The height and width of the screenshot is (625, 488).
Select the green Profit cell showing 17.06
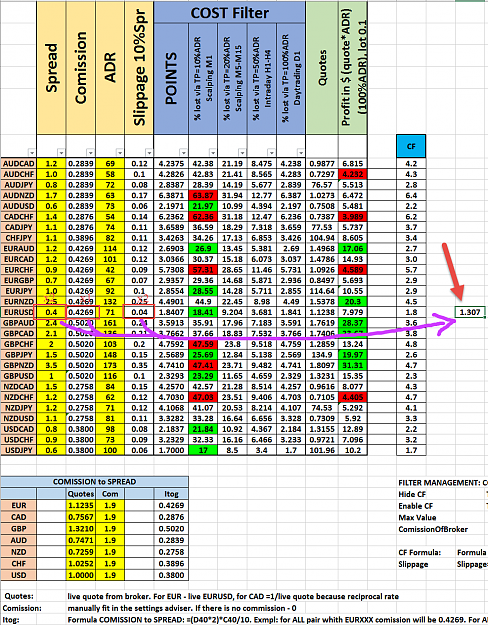(x=352, y=249)
